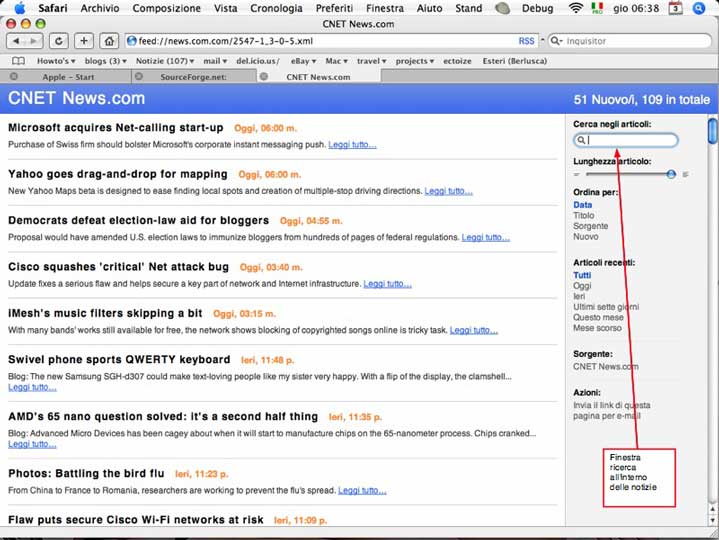Click the page scrollbar thumb
The image size is (719, 540).
click(712, 131)
